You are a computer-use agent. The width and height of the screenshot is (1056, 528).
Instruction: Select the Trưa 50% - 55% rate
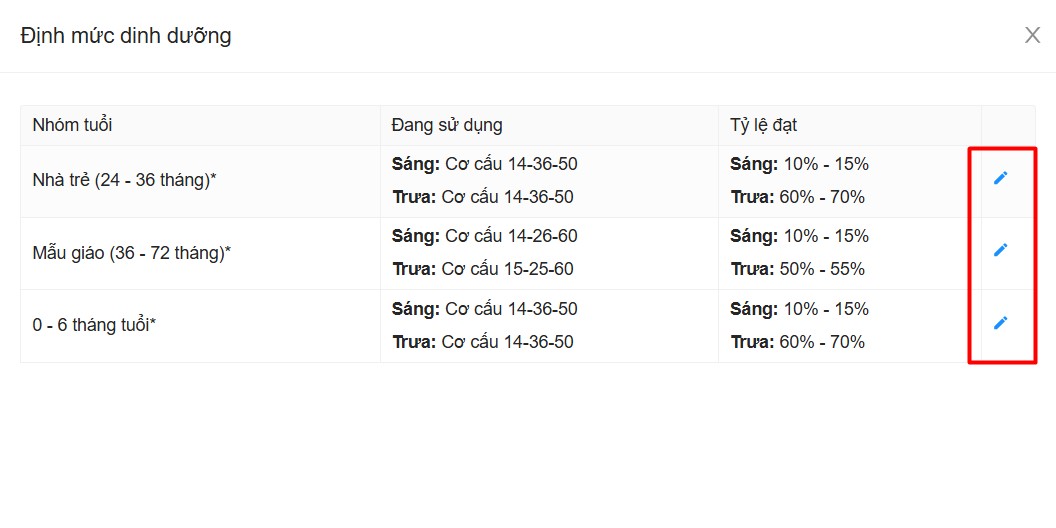798,269
